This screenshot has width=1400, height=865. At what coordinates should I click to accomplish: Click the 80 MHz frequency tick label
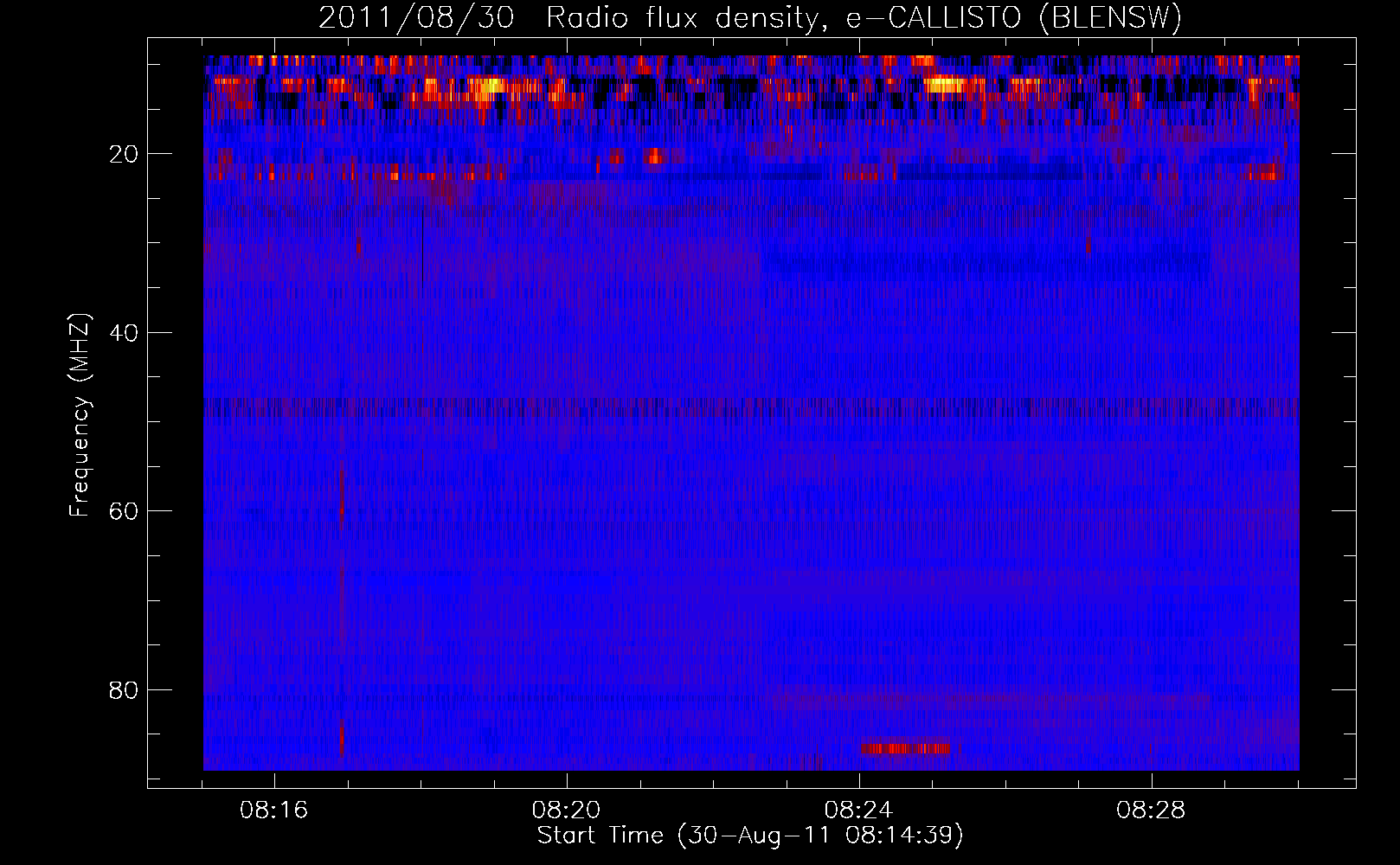124,690
